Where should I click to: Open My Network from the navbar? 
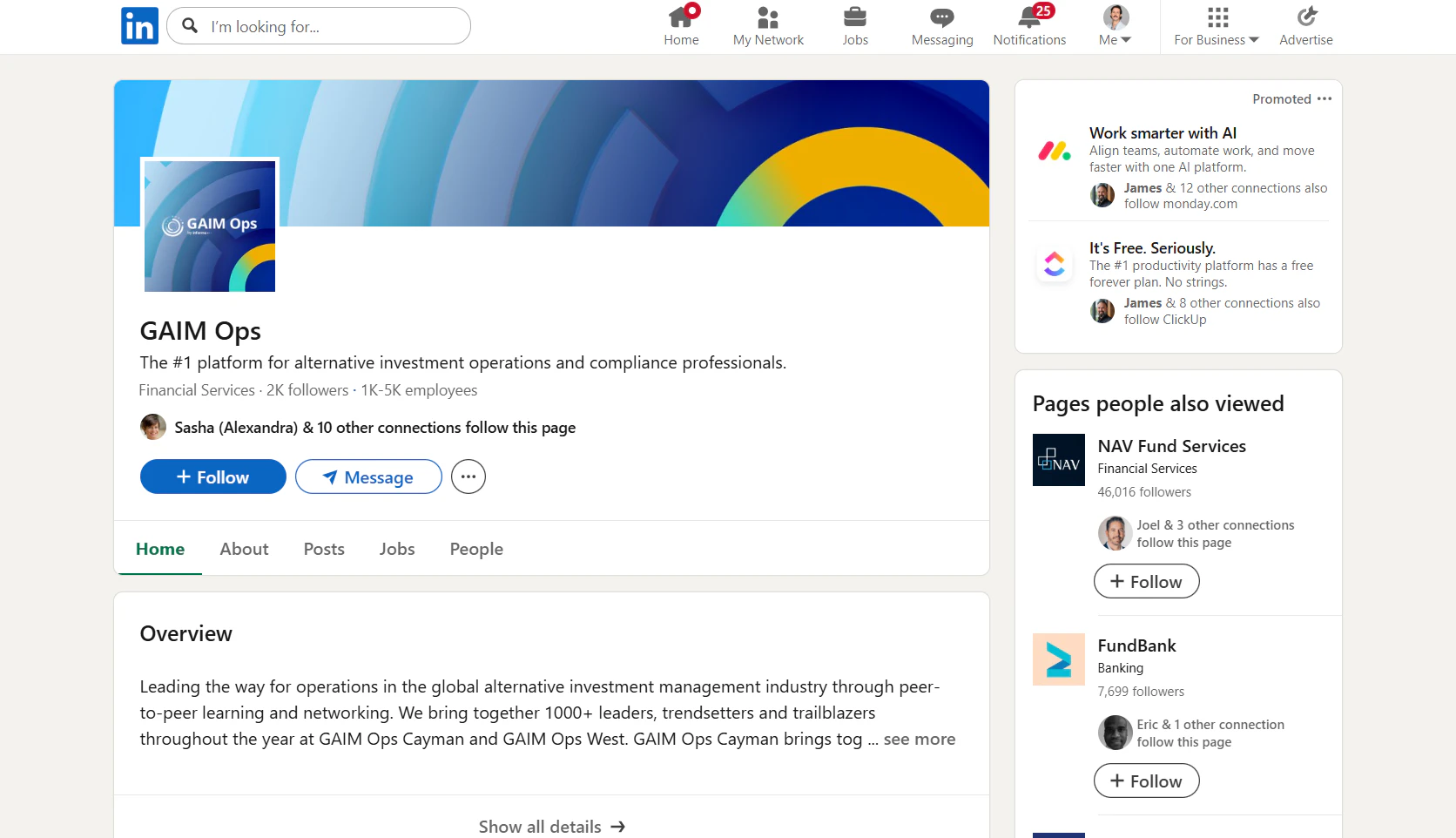click(x=768, y=26)
